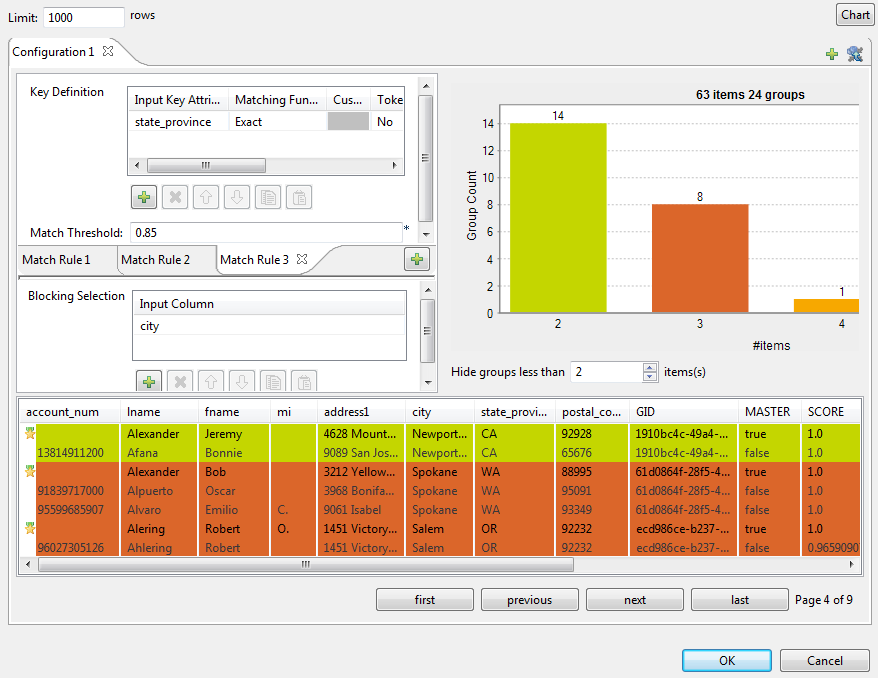Confirm the dialog with OK
This screenshot has height=678, width=878.
click(727, 661)
